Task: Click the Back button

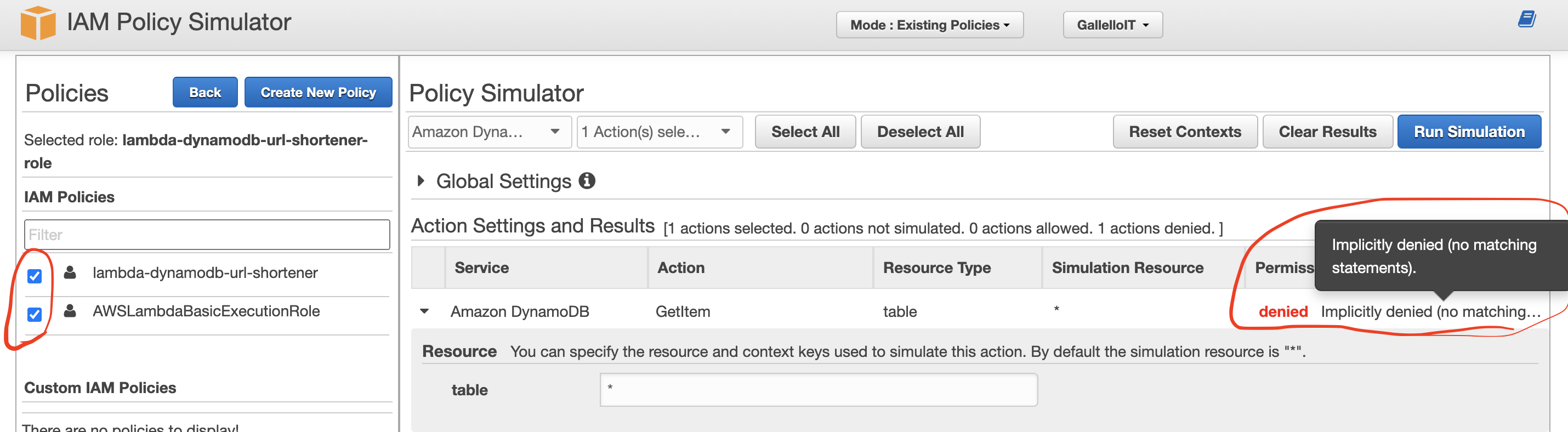Action: coord(205,93)
